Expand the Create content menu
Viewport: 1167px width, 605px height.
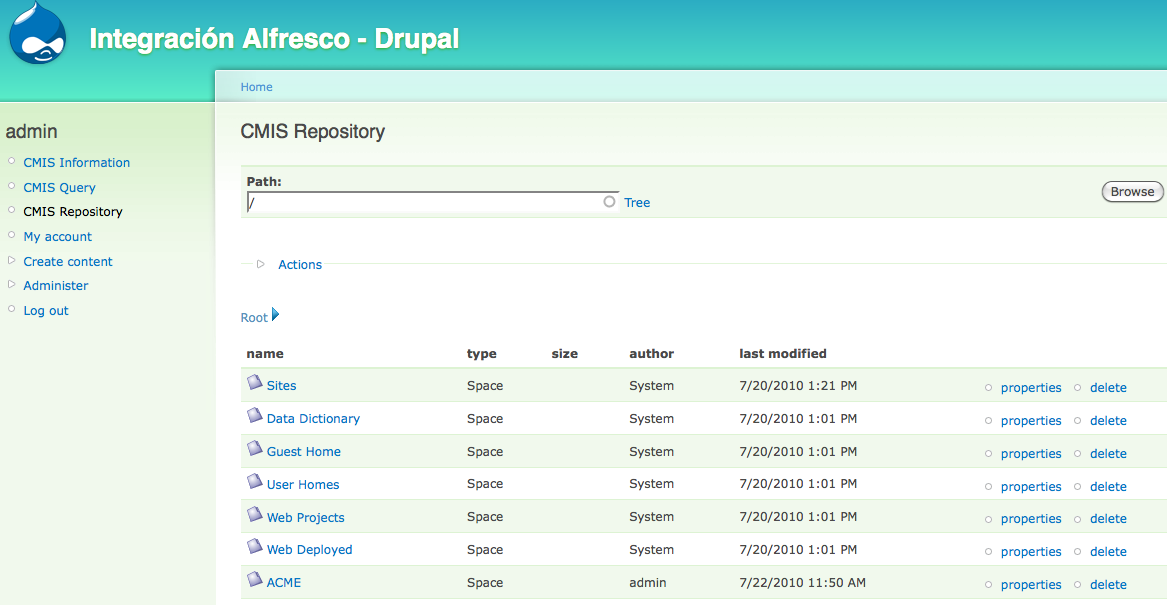pyautogui.click(x=11, y=260)
